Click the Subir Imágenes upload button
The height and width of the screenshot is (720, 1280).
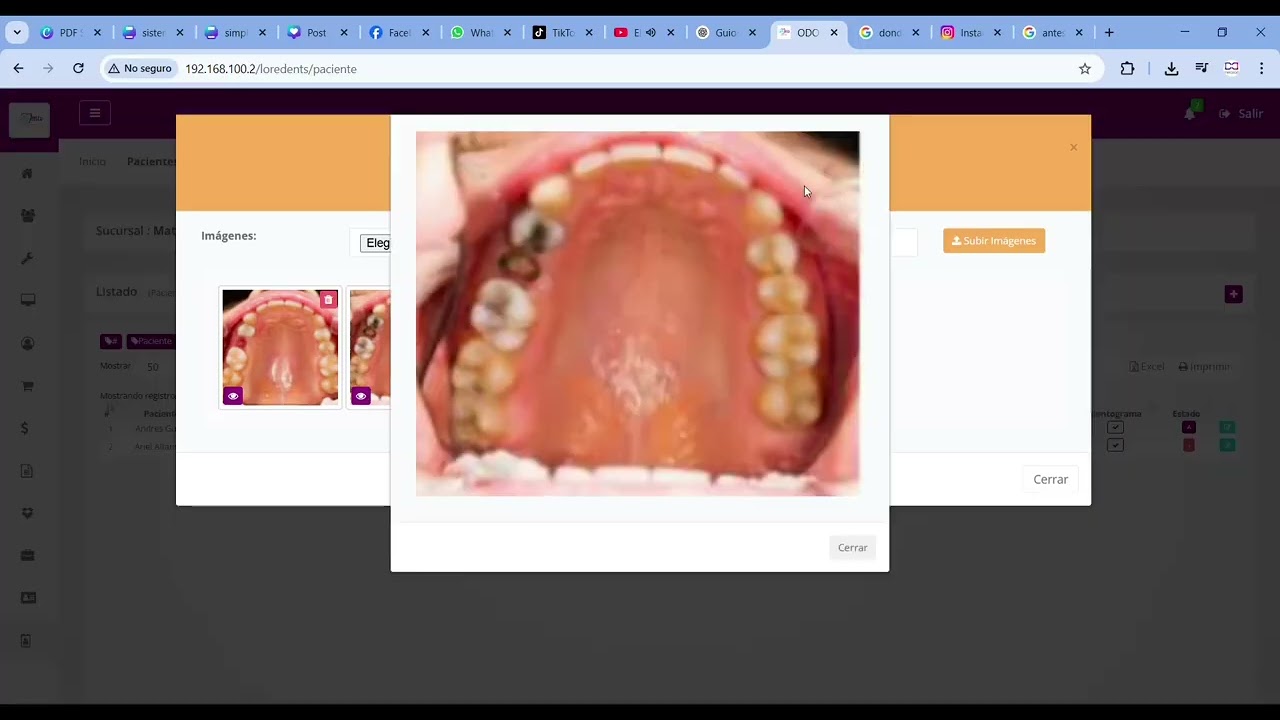[x=994, y=241]
